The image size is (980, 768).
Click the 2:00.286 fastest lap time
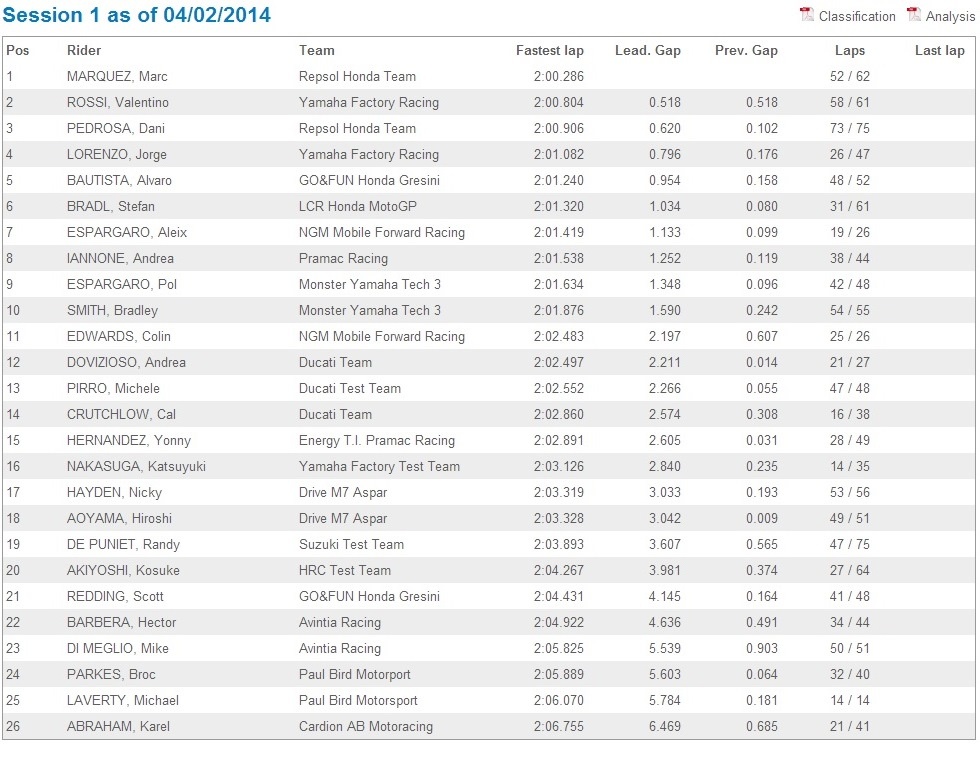click(x=558, y=76)
